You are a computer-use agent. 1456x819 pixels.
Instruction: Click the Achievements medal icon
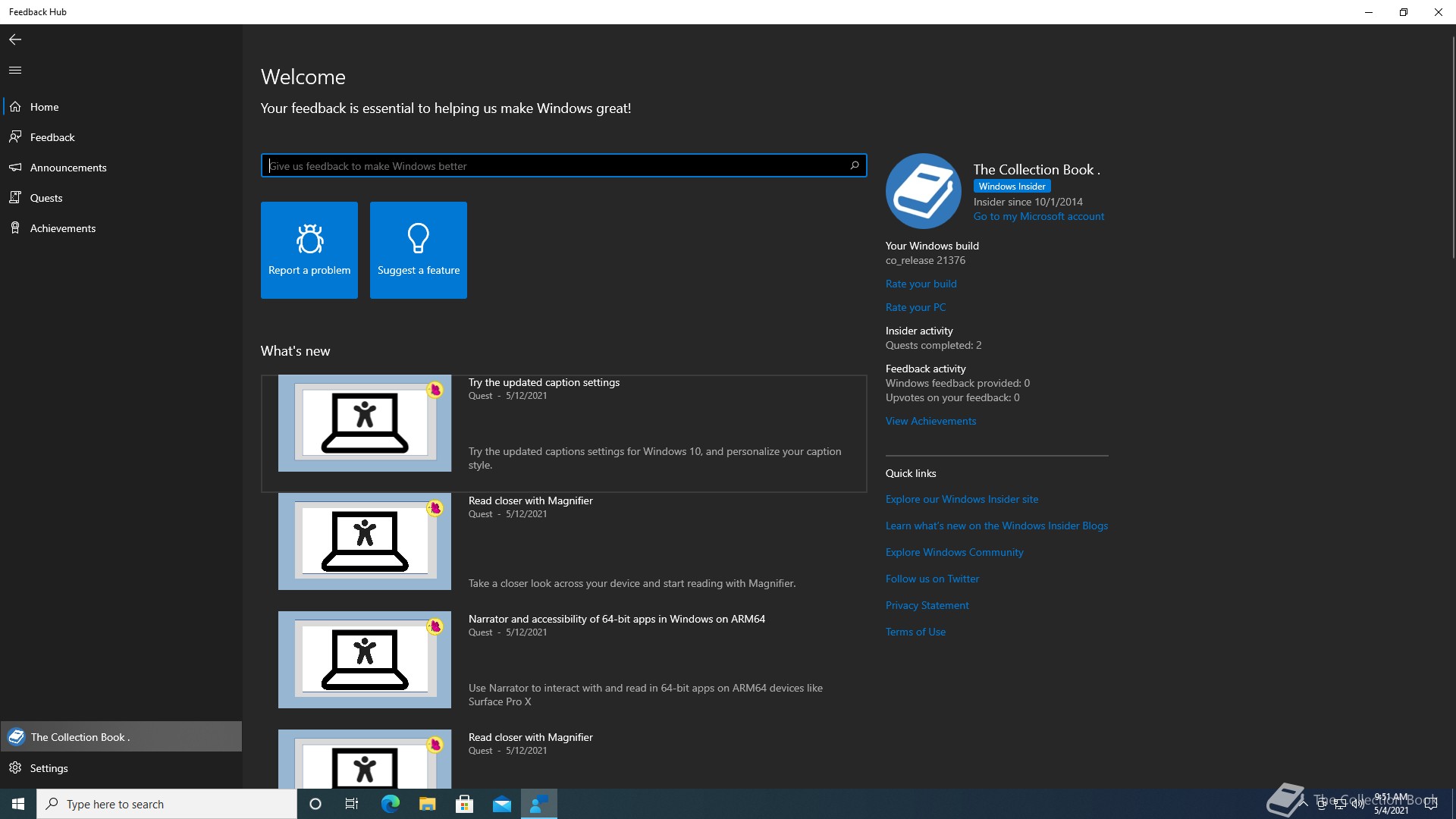[15, 228]
